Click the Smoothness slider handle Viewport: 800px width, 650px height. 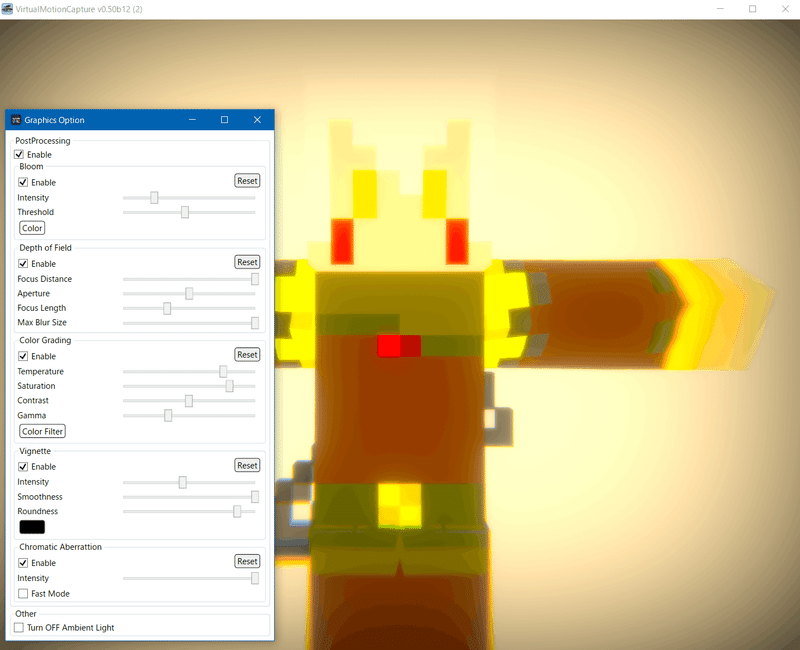[255, 496]
